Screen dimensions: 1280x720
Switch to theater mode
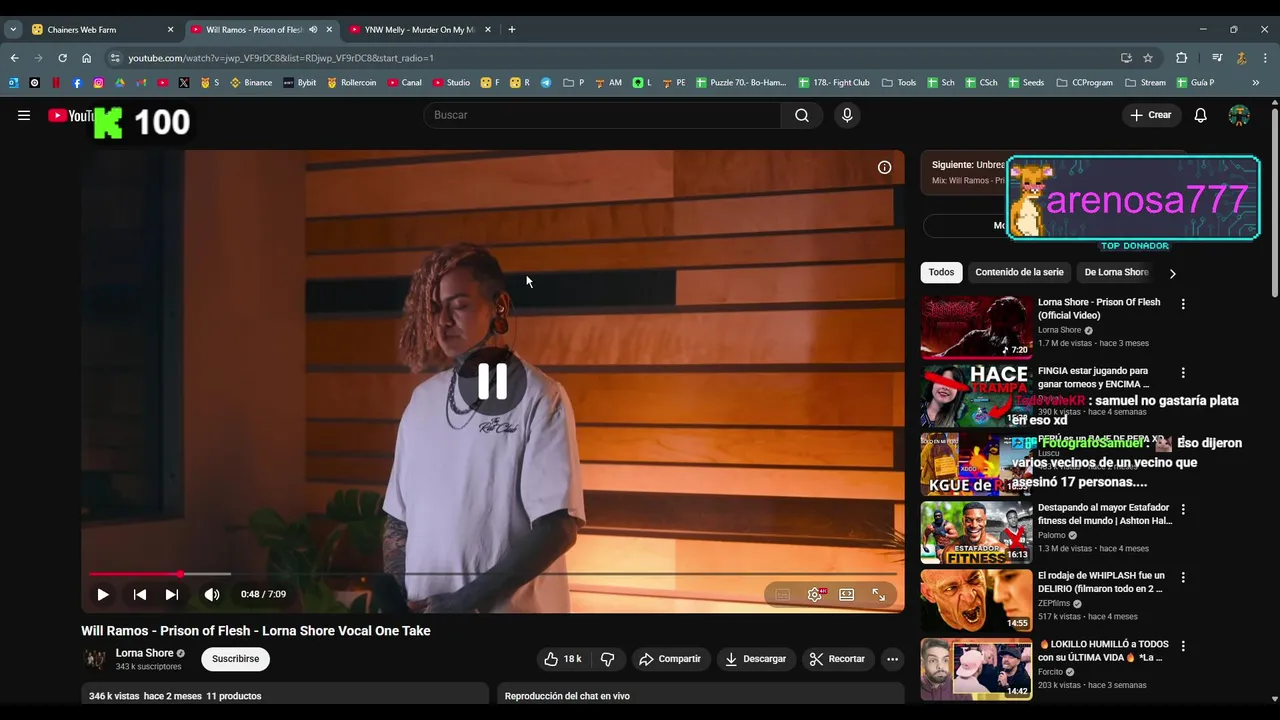(x=847, y=594)
